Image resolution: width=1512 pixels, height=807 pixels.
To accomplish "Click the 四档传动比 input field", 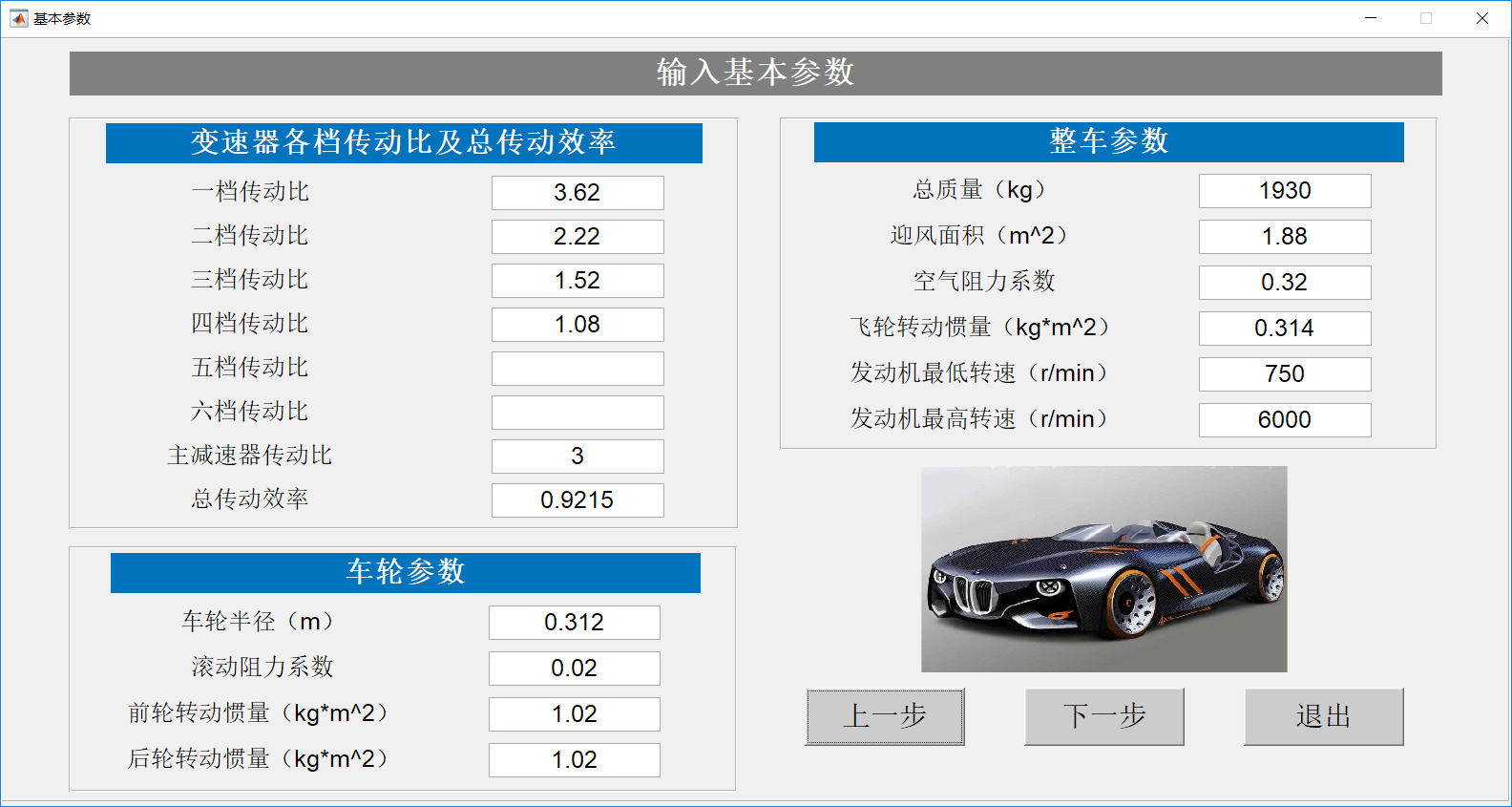I will [x=577, y=325].
